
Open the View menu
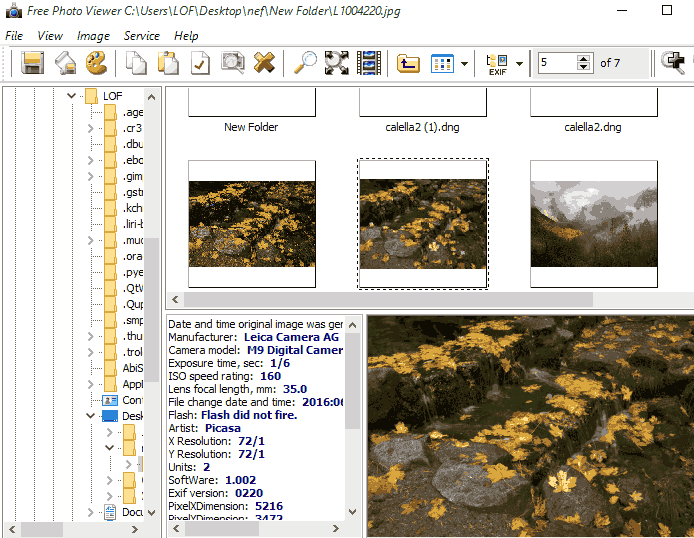point(50,36)
